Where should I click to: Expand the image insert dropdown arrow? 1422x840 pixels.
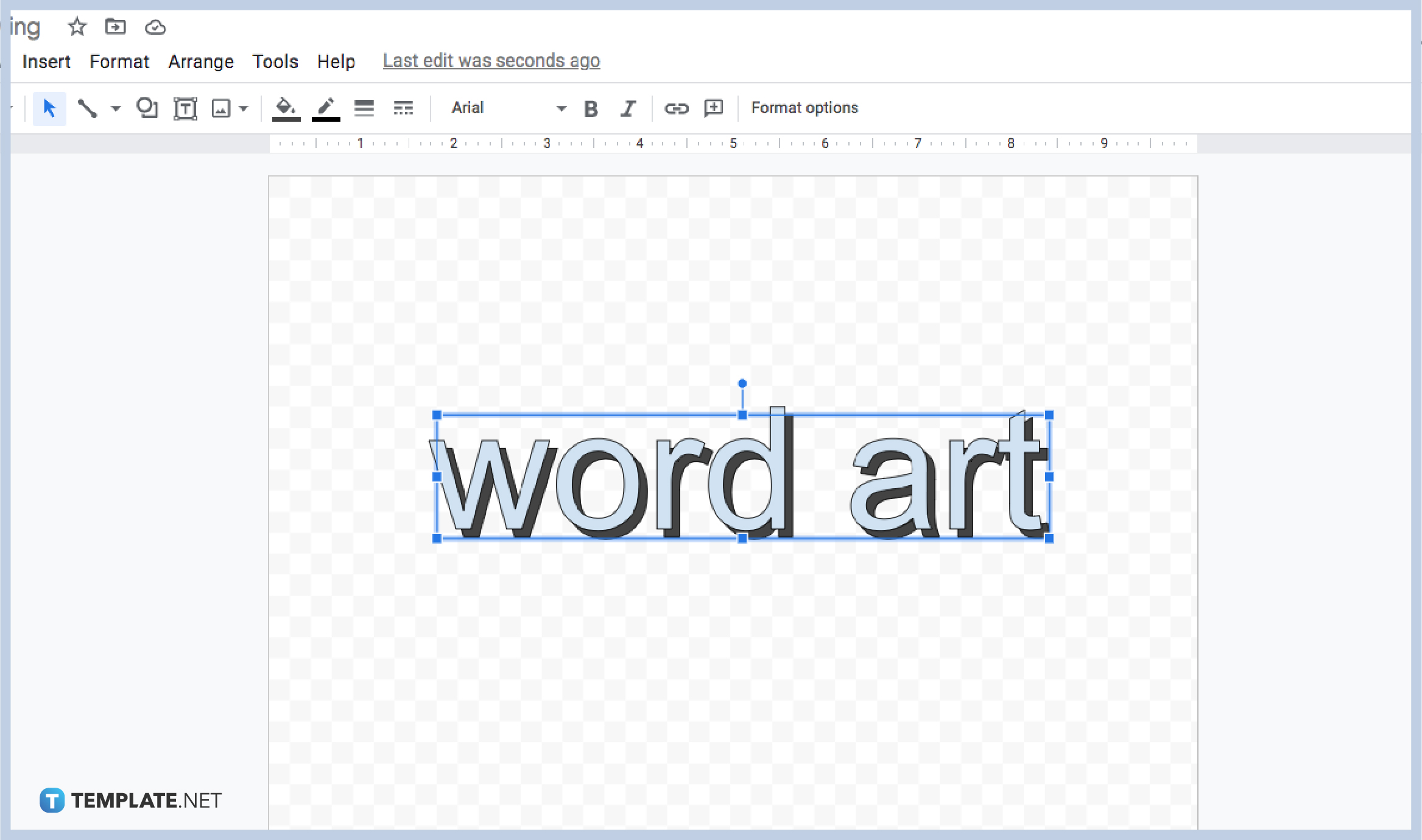click(244, 108)
